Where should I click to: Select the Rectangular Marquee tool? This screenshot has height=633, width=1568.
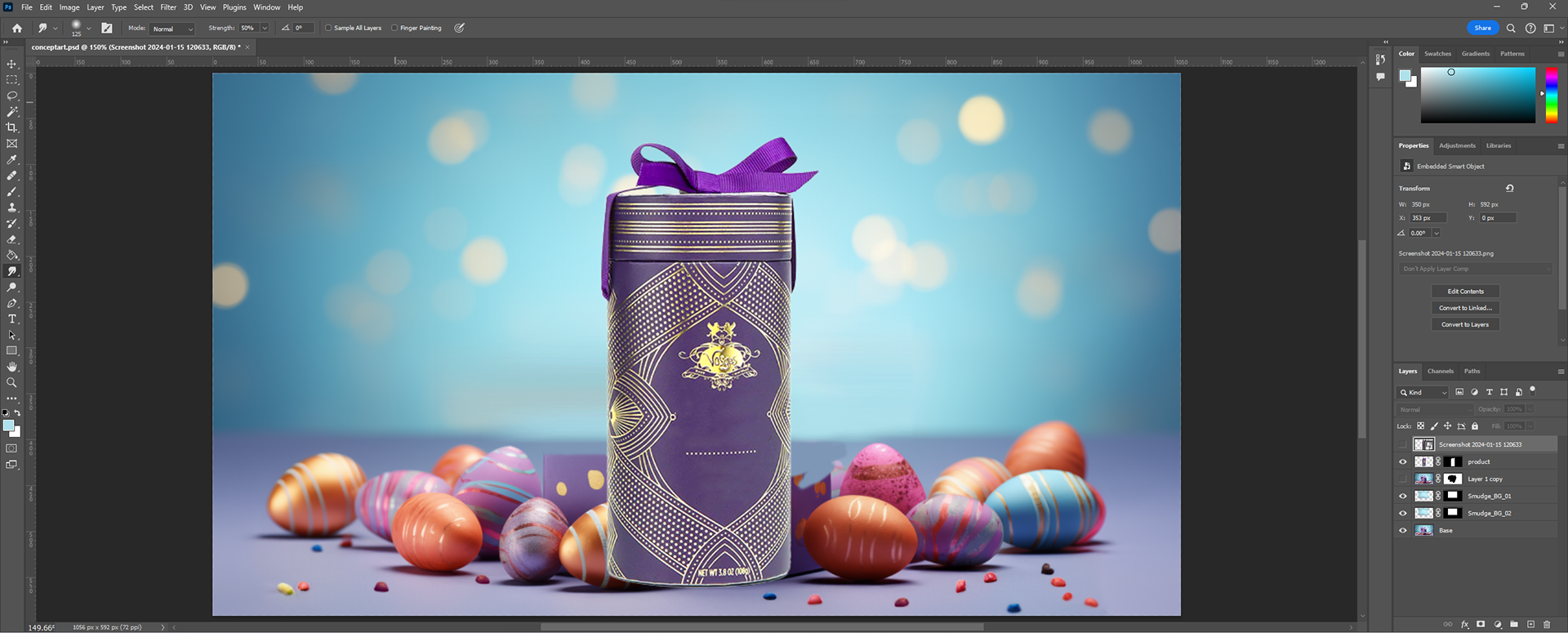click(11, 80)
